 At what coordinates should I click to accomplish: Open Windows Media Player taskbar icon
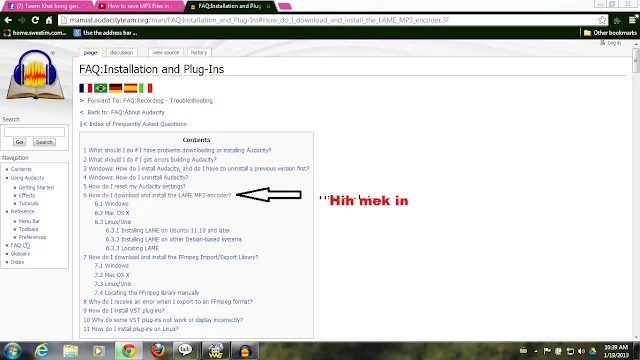click(99, 351)
